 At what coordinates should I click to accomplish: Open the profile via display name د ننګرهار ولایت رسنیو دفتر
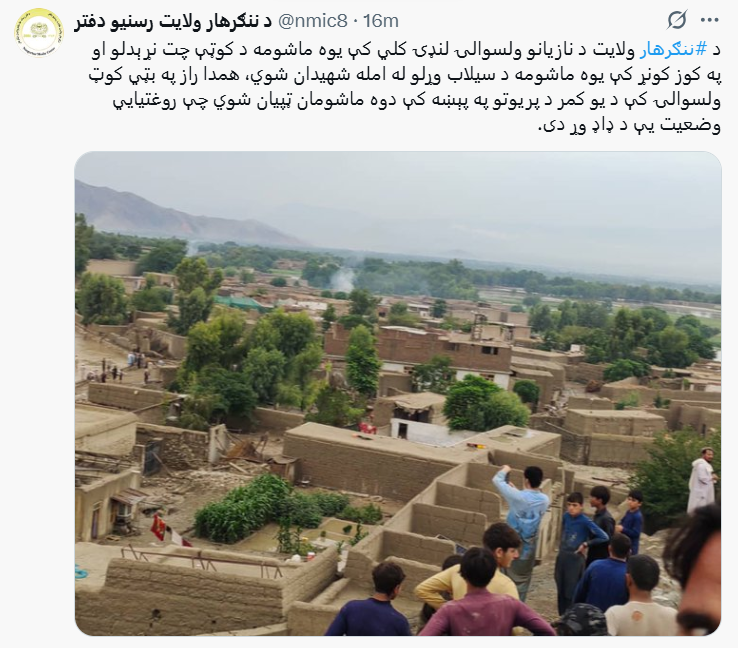[173, 21]
